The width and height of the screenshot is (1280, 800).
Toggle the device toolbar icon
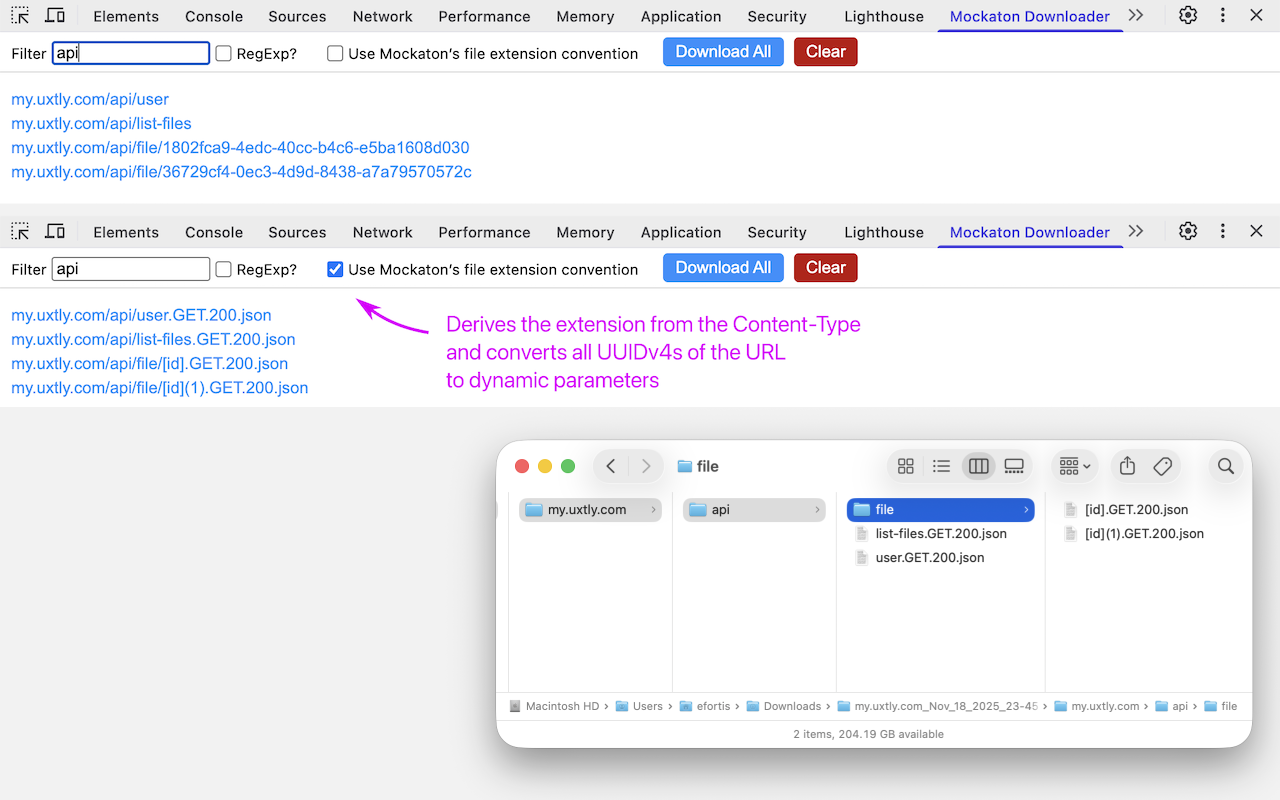point(55,15)
